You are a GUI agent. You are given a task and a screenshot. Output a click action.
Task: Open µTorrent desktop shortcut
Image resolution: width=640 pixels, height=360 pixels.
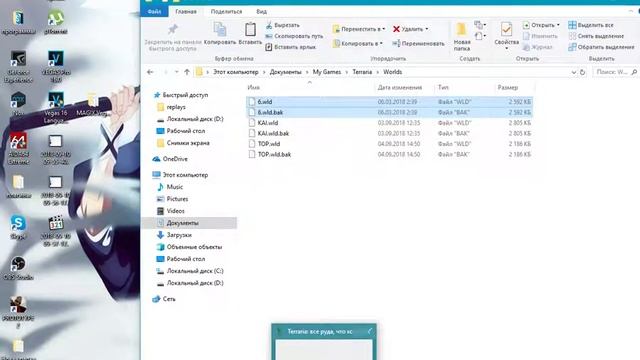click(56, 21)
